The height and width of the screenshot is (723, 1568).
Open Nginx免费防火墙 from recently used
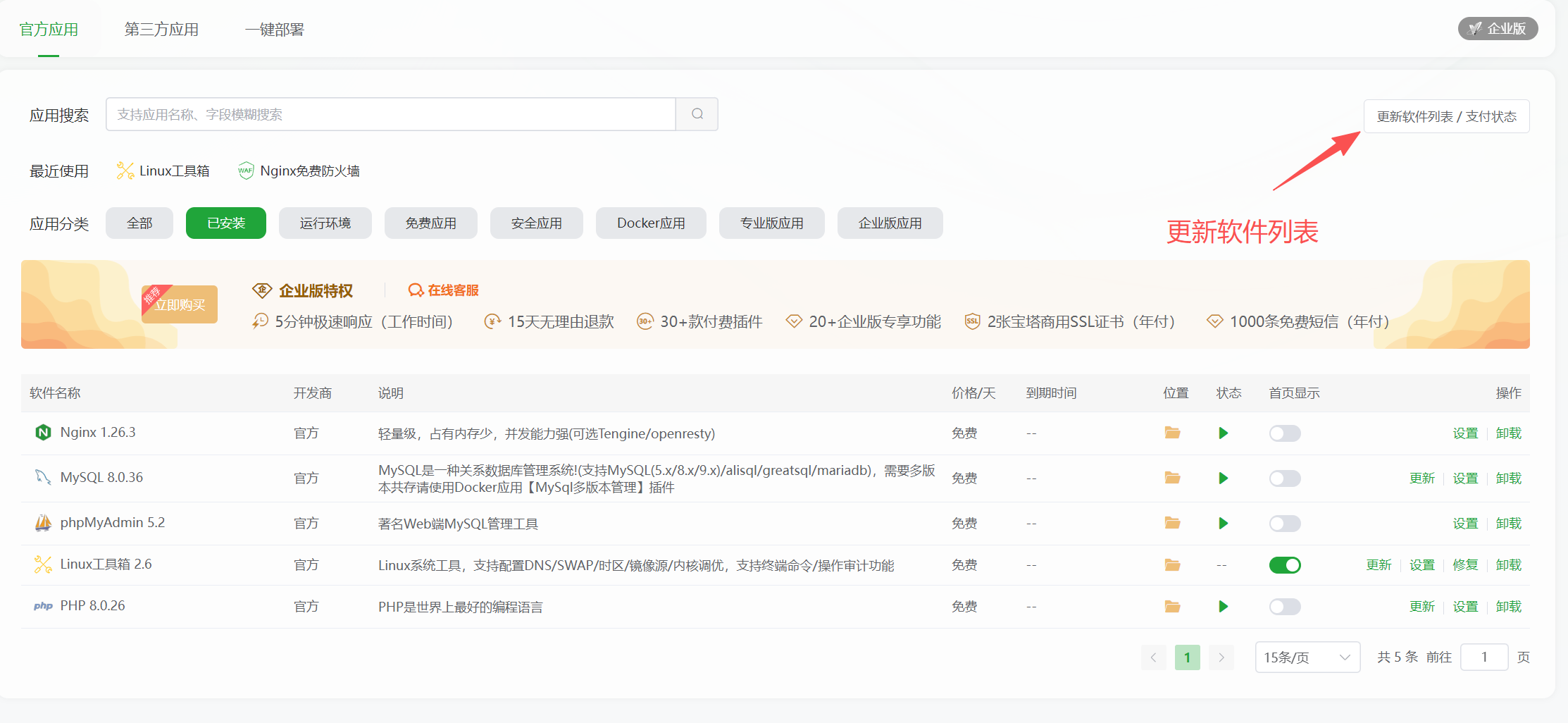click(x=299, y=171)
